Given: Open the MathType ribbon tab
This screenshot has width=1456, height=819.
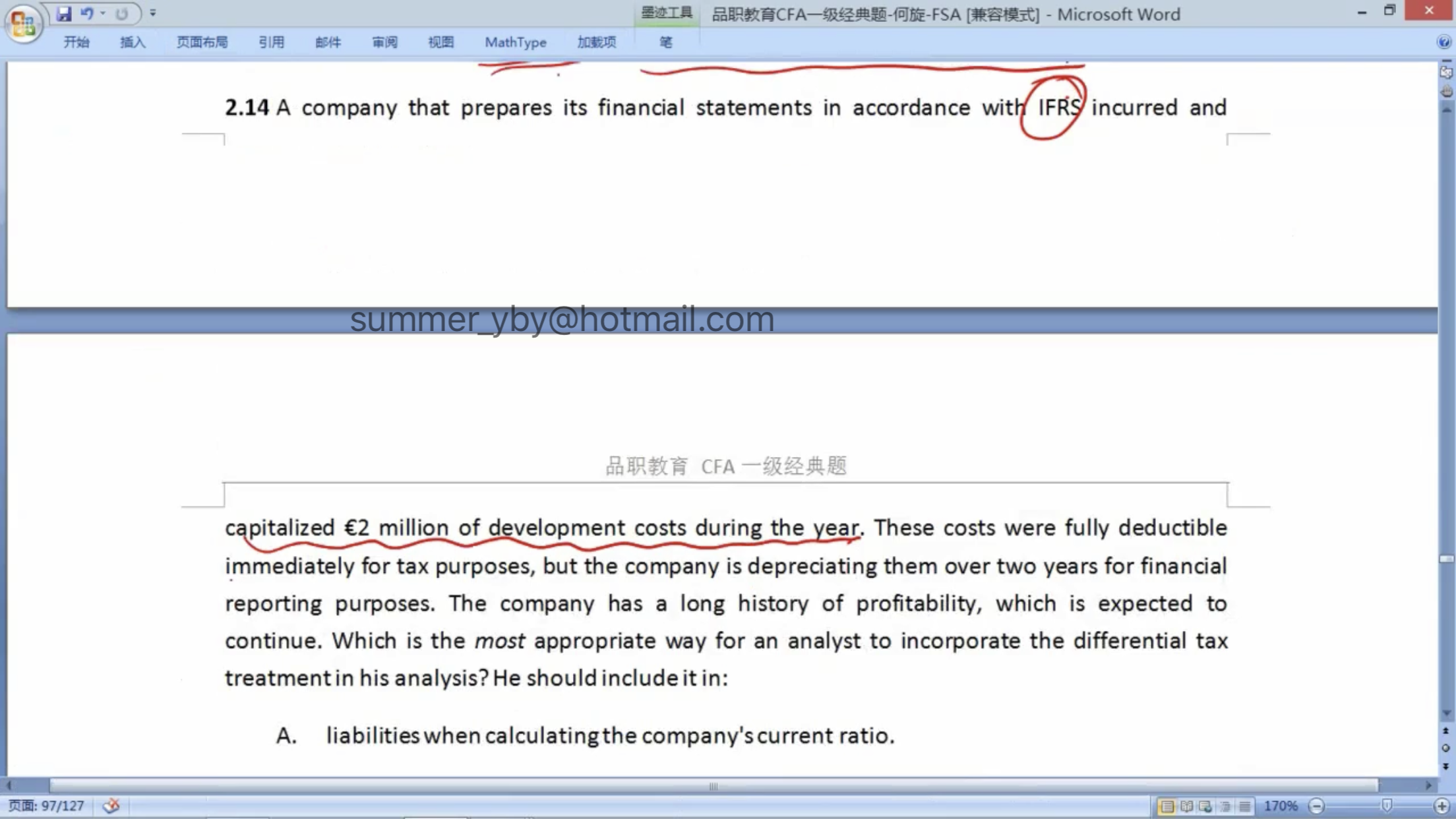Looking at the screenshot, I should [515, 42].
